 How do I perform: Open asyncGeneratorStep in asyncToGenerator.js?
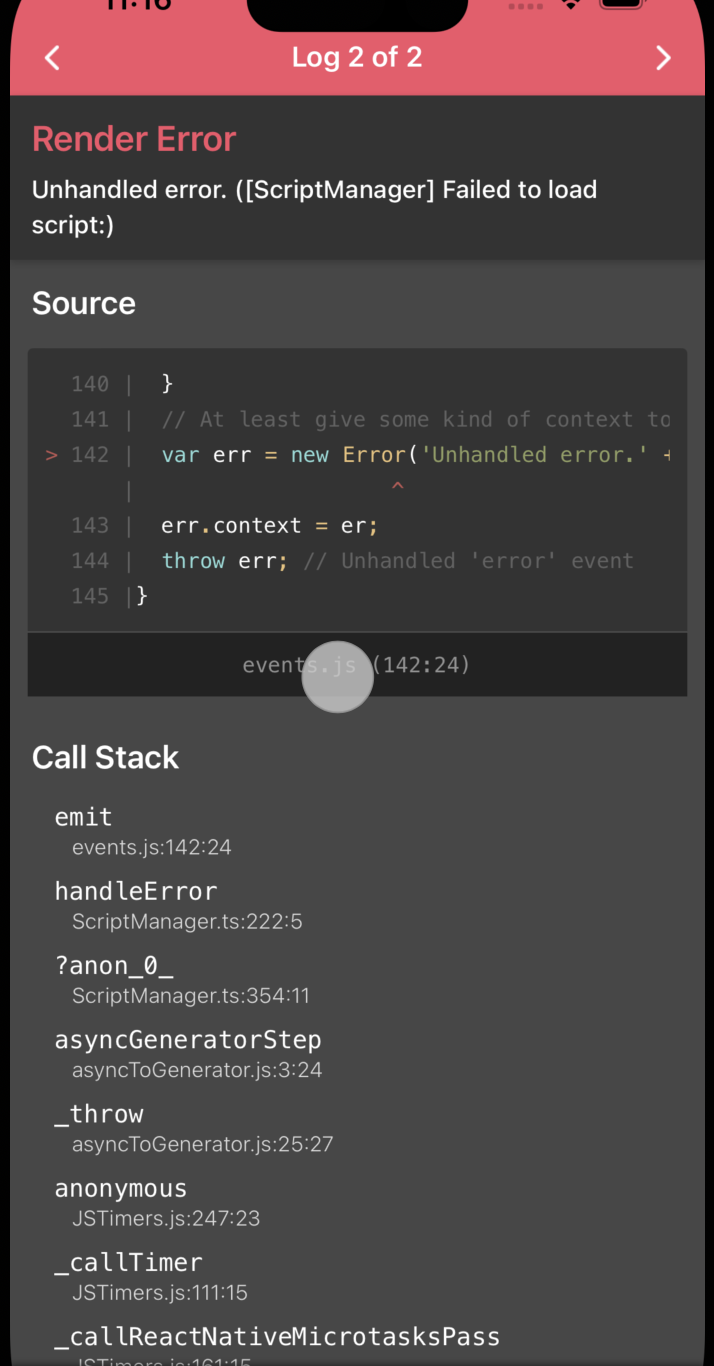point(200,1053)
